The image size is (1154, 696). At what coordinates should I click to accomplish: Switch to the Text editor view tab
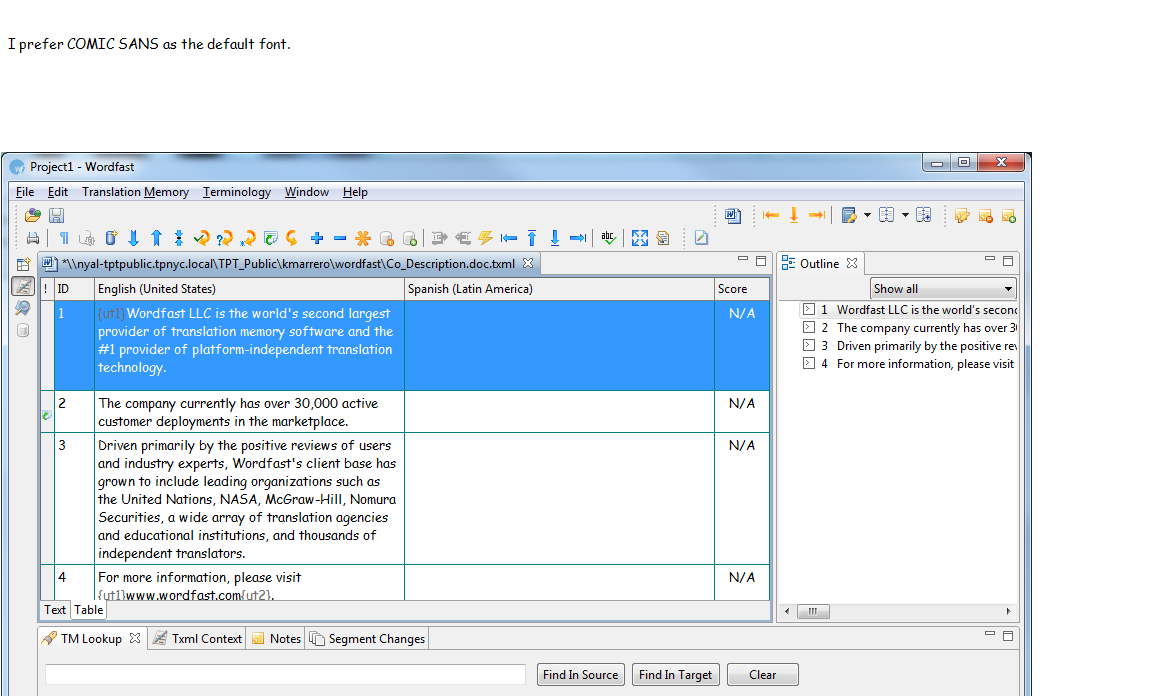click(x=55, y=610)
